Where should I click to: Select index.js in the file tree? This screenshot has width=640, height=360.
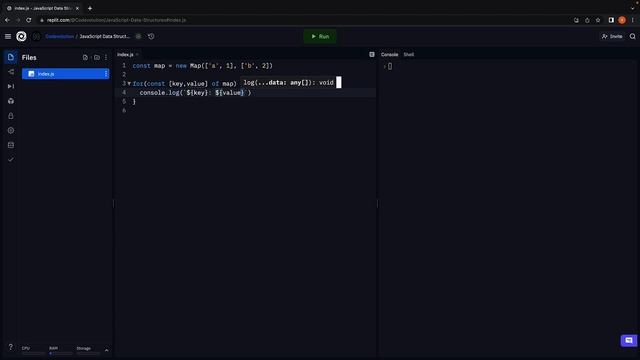pos(65,74)
